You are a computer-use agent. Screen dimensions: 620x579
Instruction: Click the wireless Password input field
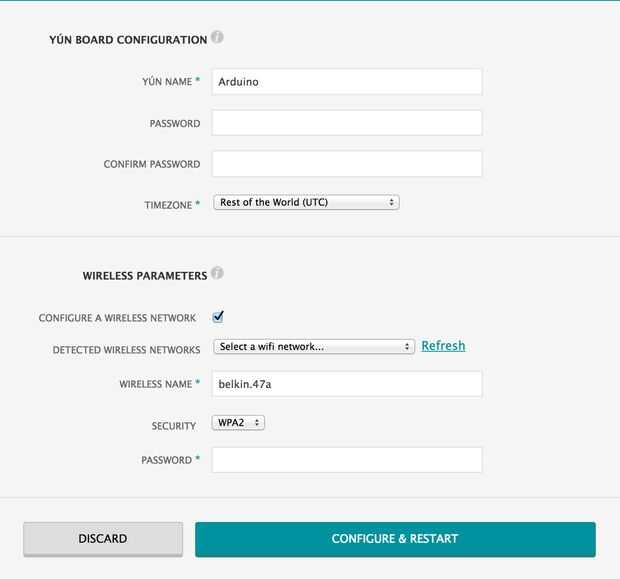pos(347,460)
